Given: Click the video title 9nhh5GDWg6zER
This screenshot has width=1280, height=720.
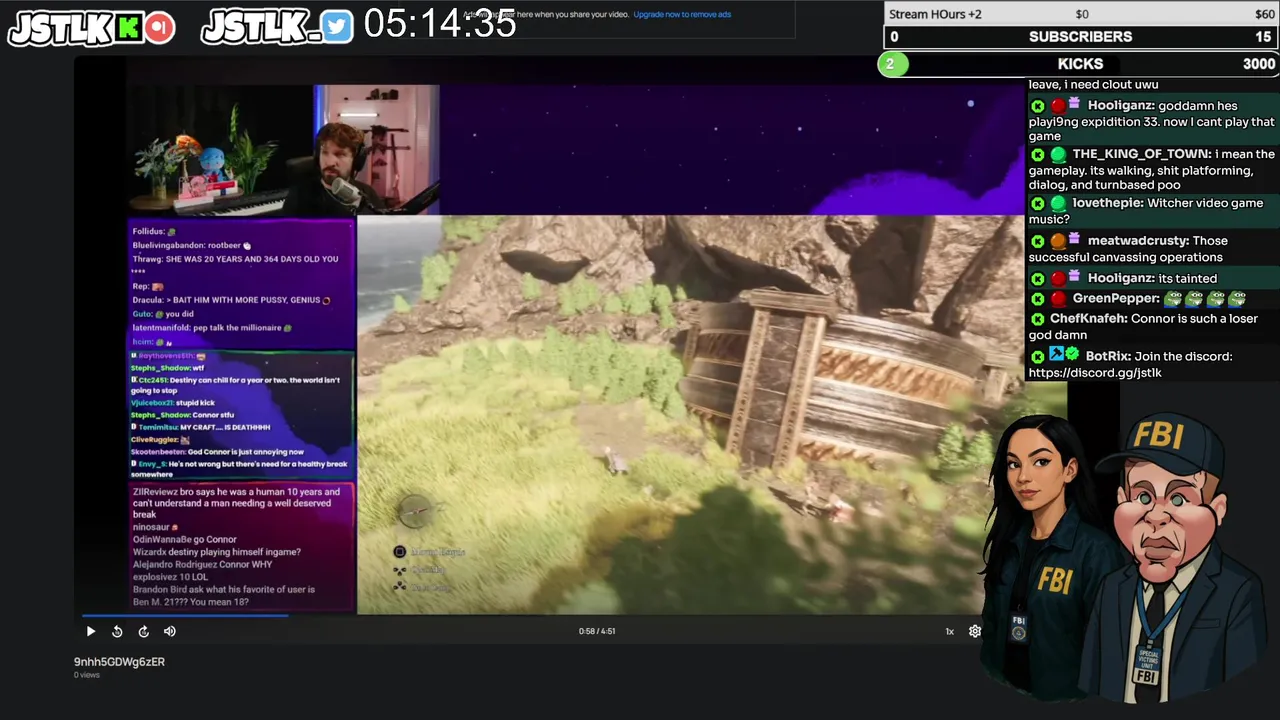Looking at the screenshot, I should click(119, 661).
